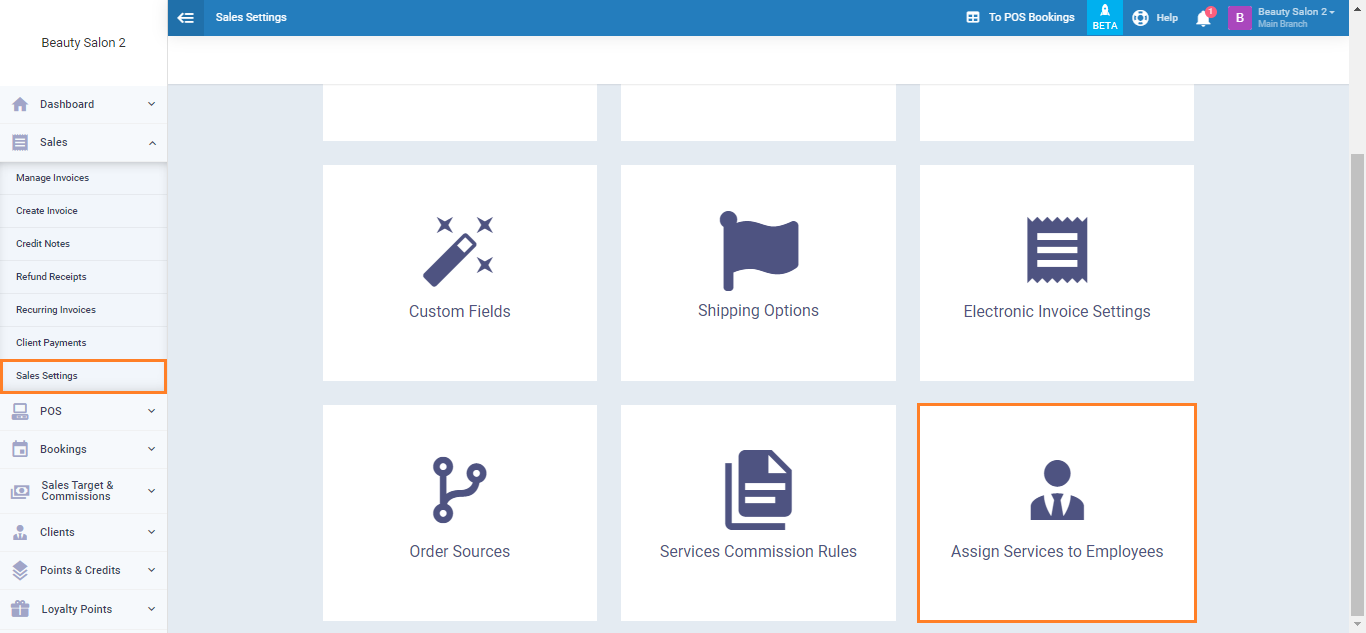Open the Custom Fields label
The height and width of the screenshot is (633, 1366).
(460, 311)
